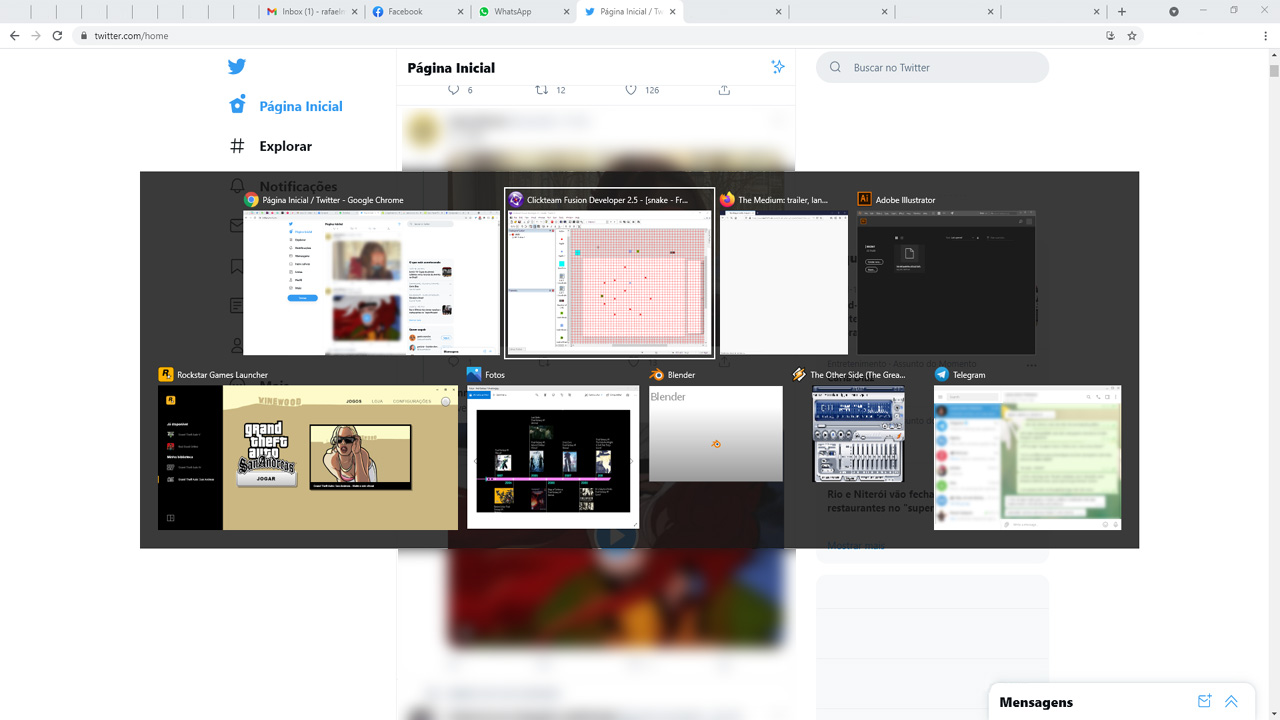The width and height of the screenshot is (1280, 720).
Task: Switch to the Blender window thumbnail
Action: [x=716, y=434]
